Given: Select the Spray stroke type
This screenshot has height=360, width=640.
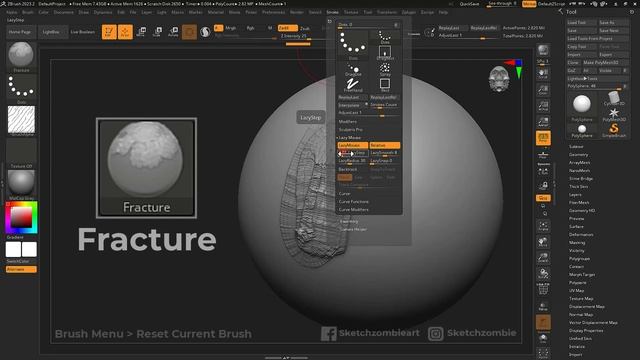Looking at the screenshot, I should pyautogui.click(x=384, y=69).
